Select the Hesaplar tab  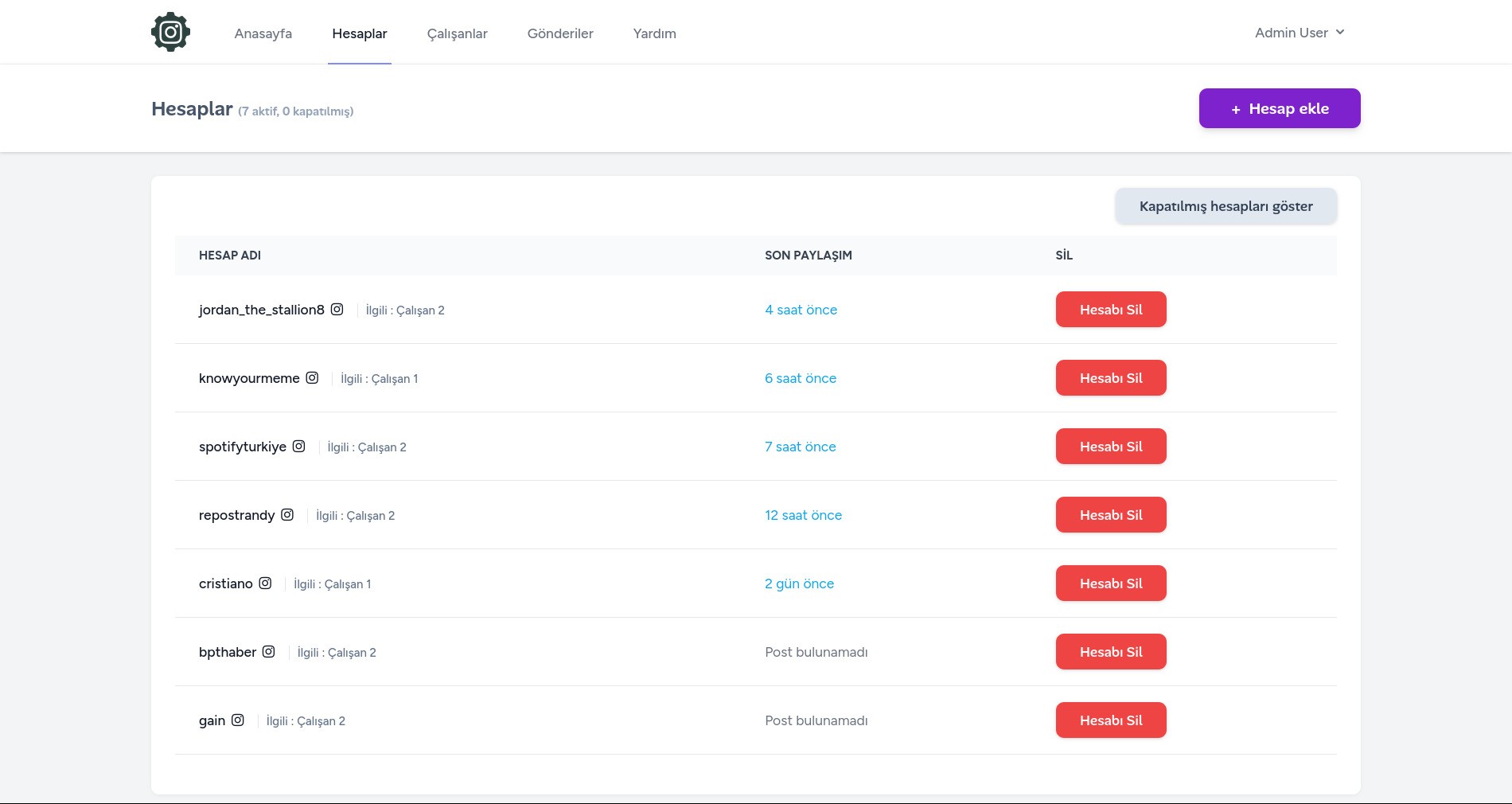[x=360, y=33]
